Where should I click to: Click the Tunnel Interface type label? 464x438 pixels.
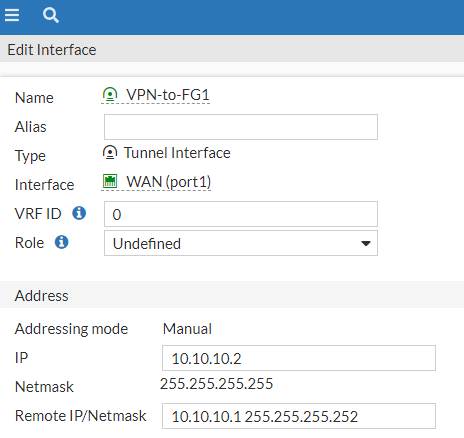point(177,153)
